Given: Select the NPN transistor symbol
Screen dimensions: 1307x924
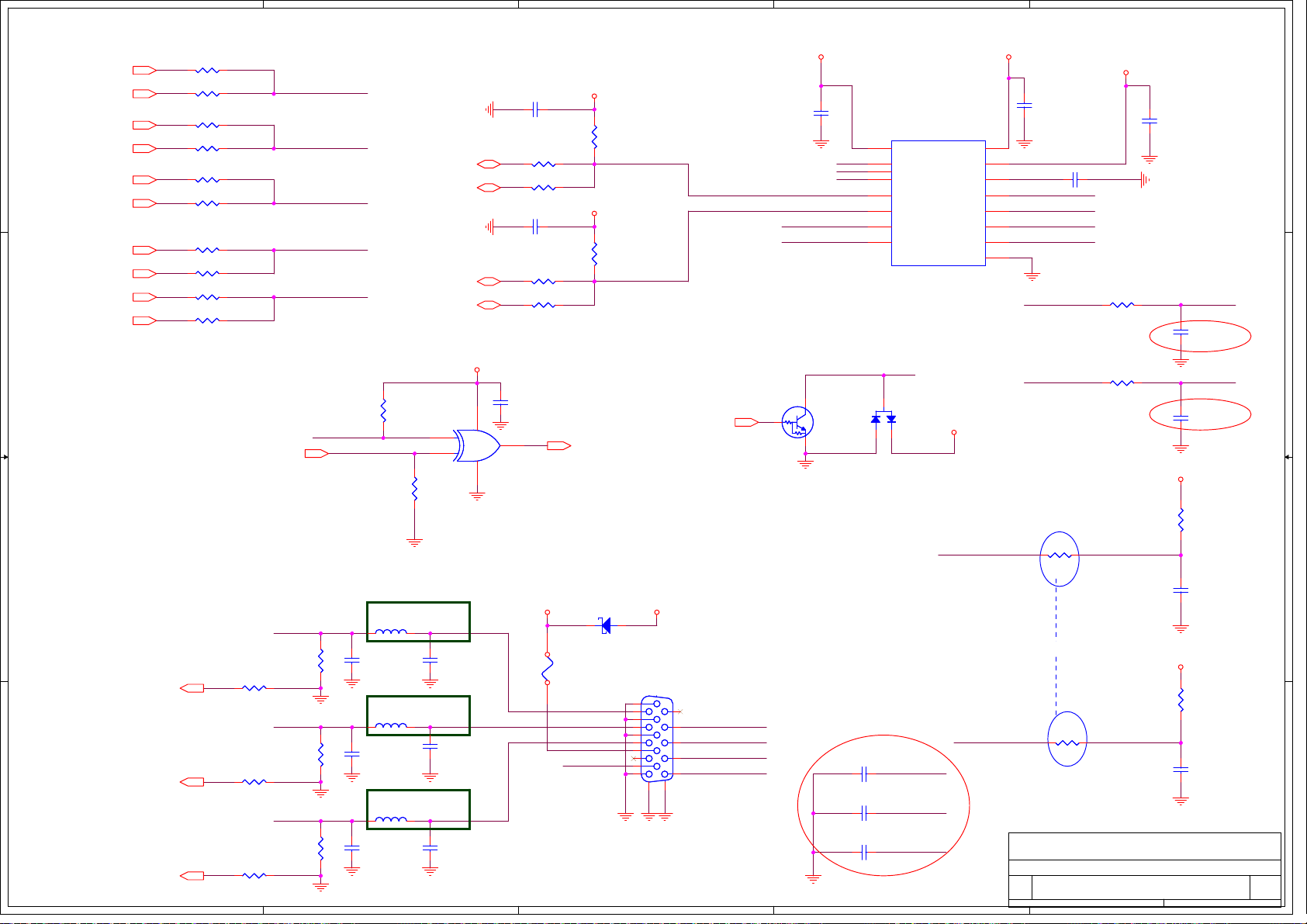Looking at the screenshot, I should (x=797, y=423).
